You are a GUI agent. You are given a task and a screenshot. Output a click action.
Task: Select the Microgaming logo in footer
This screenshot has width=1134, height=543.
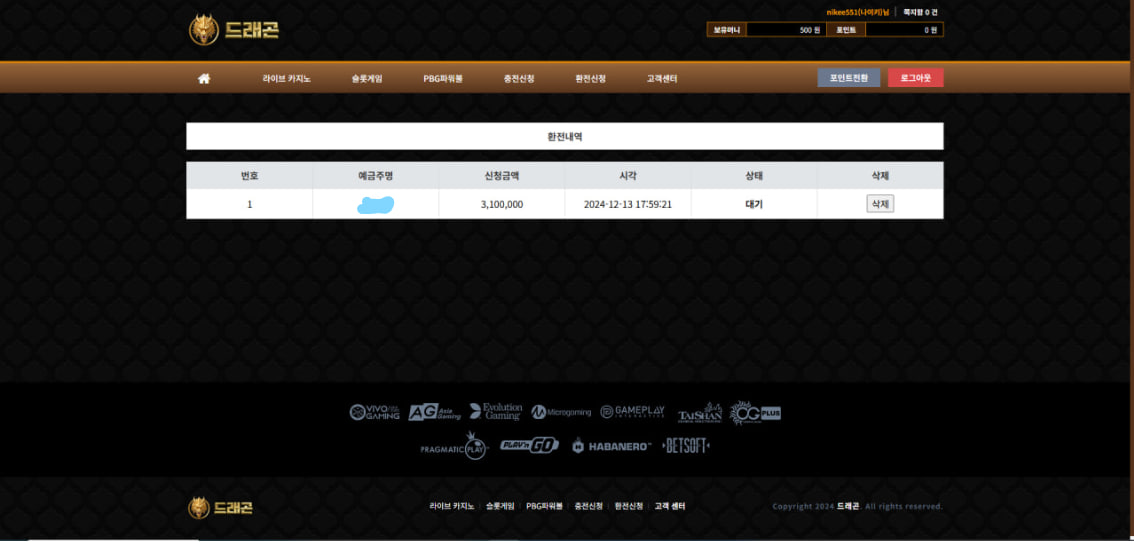coord(561,412)
